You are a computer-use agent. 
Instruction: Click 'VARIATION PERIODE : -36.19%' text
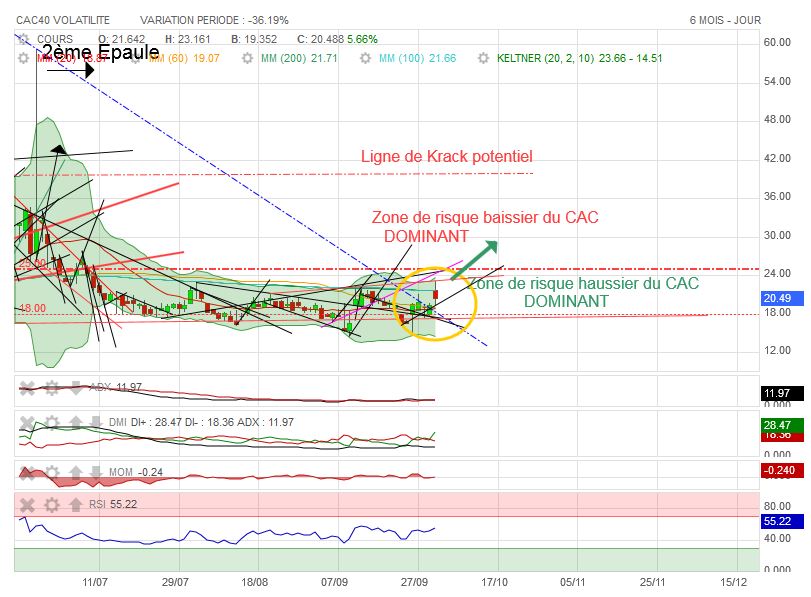pos(214,20)
